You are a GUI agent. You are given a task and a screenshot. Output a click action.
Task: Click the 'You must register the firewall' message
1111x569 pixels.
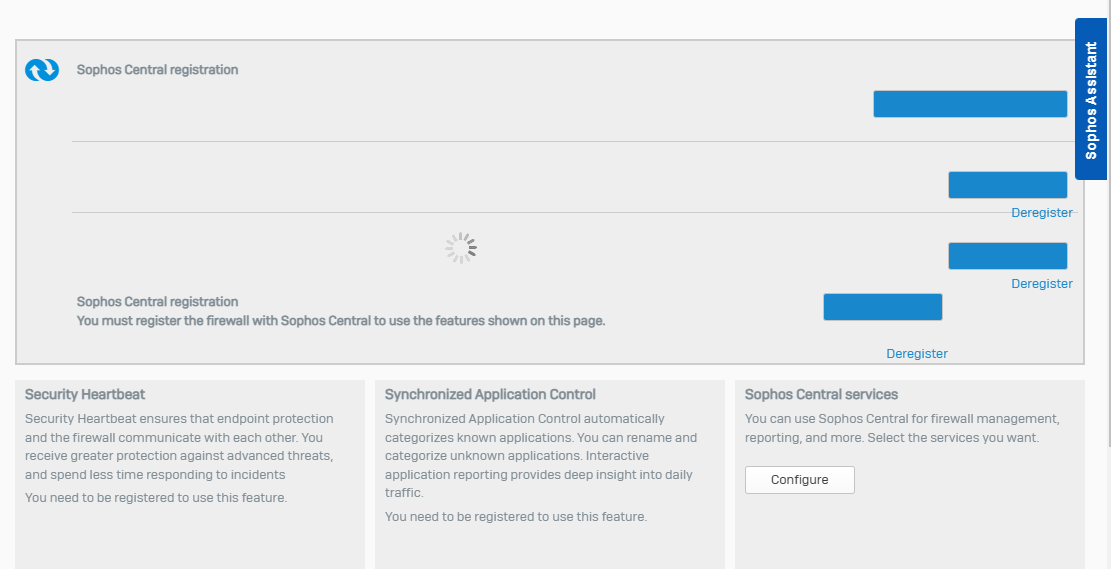click(341, 320)
